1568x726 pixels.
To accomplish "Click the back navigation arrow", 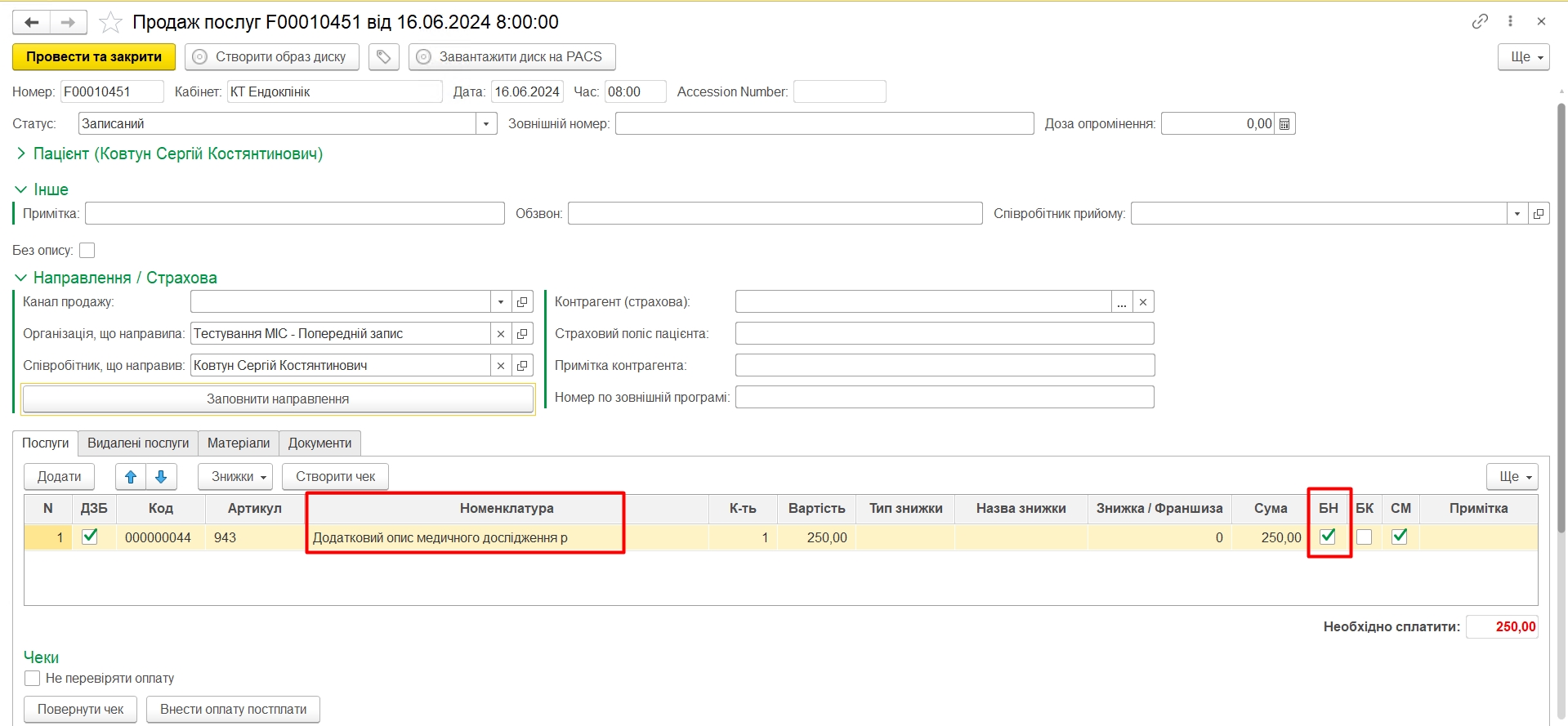I will [x=32, y=22].
